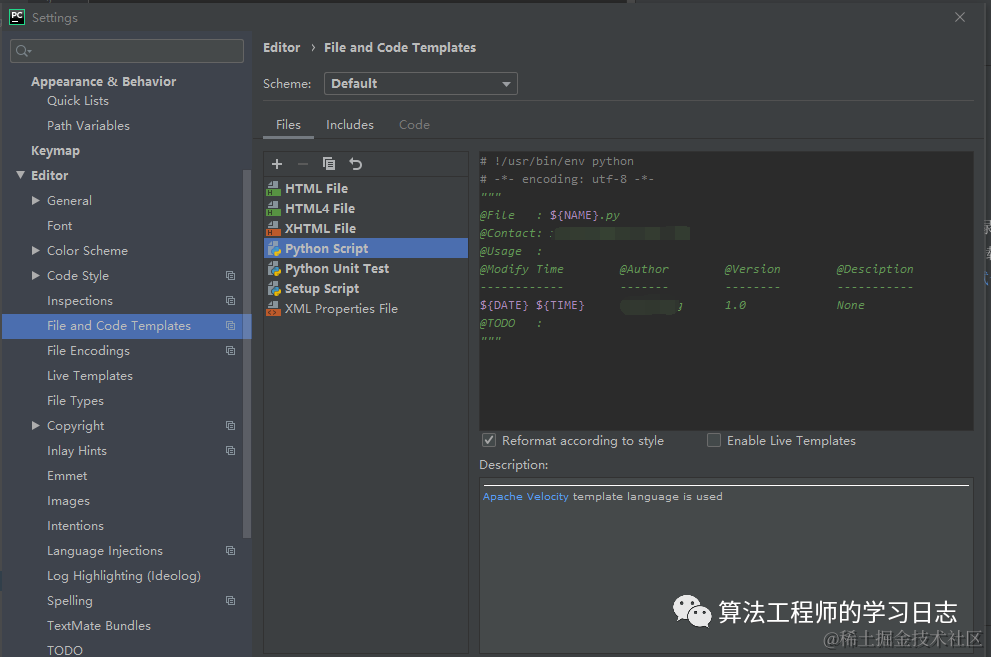Image resolution: width=991 pixels, height=657 pixels.
Task: Click the project-level icon beside Language Injections
Action: (x=231, y=551)
